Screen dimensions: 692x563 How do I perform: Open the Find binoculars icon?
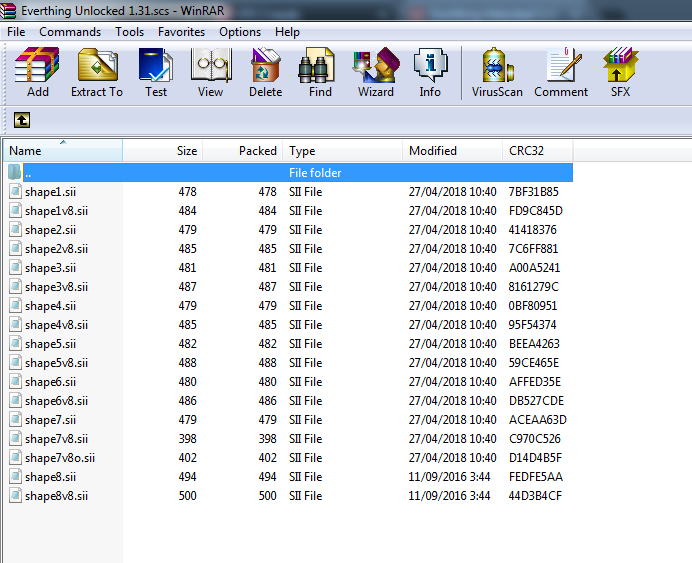[x=316, y=65]
